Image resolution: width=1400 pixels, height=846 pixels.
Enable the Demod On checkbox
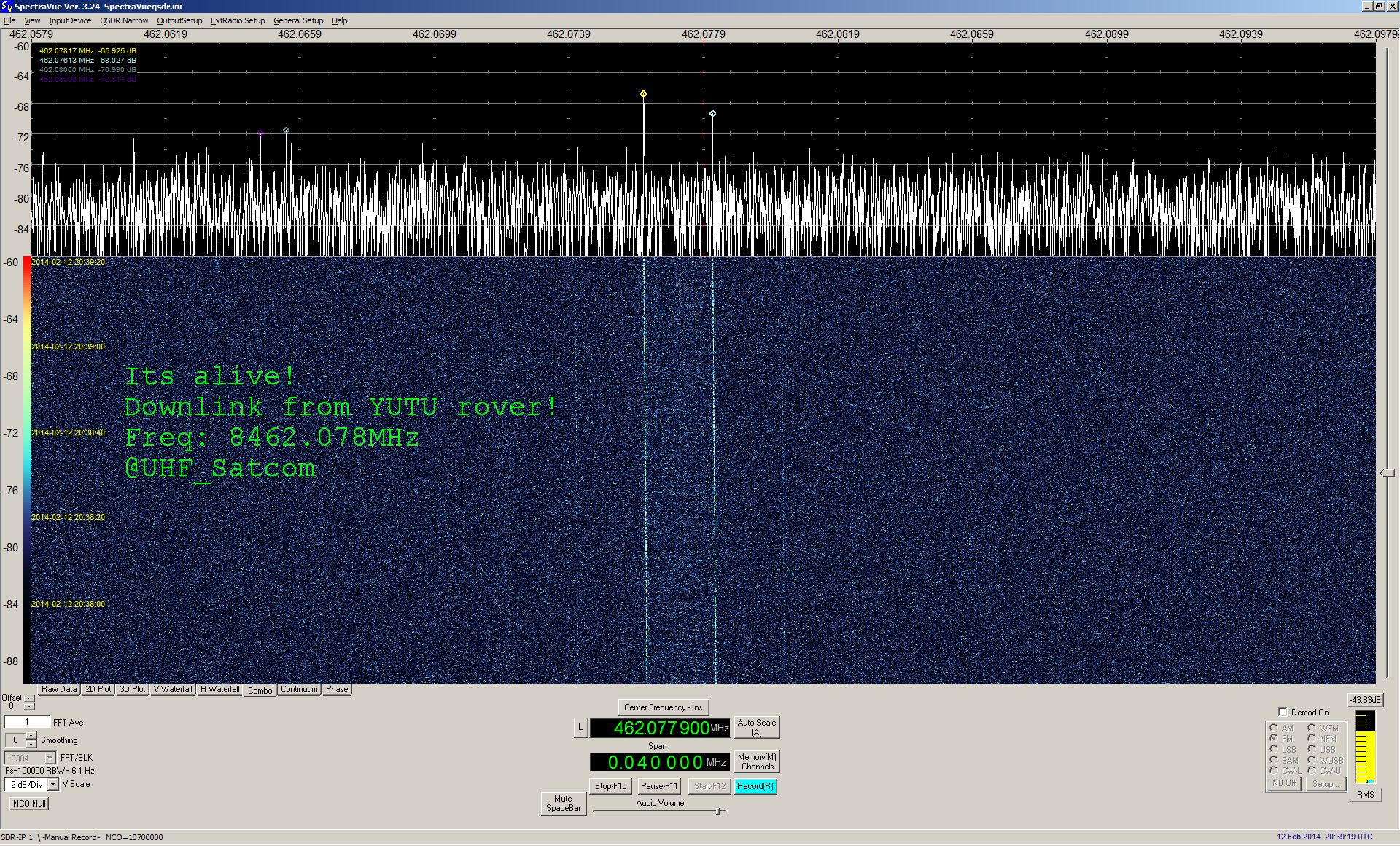pos(1283,712)
